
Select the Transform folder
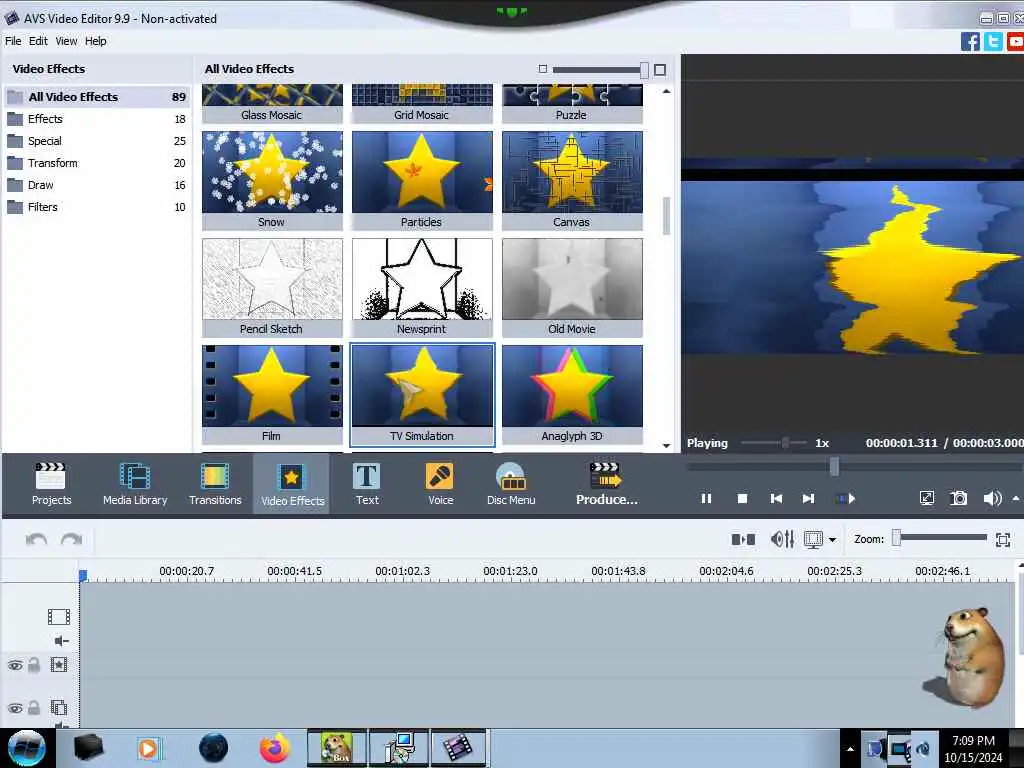click(97, 163)
